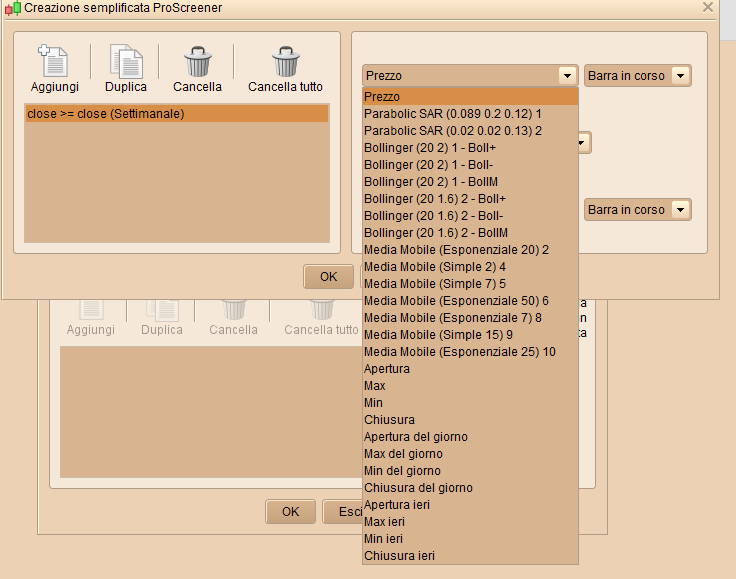
Task: Pick Bollinger (20 1.6) 2 - Boll+
Action: [470, 198]
